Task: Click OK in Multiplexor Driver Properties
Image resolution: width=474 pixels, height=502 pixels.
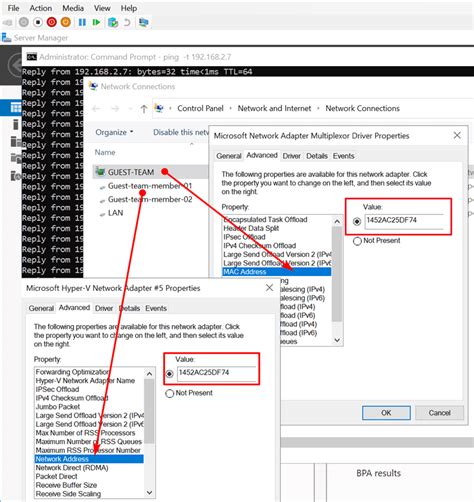Action: click(386, 413)
